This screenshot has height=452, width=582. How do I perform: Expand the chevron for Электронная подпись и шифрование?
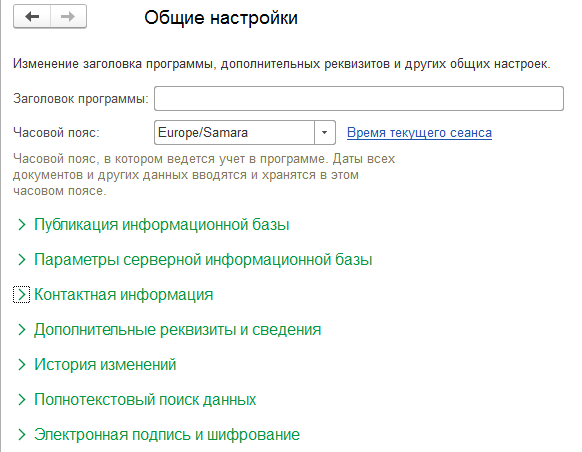pyautogui.click(x=22, y=435)
